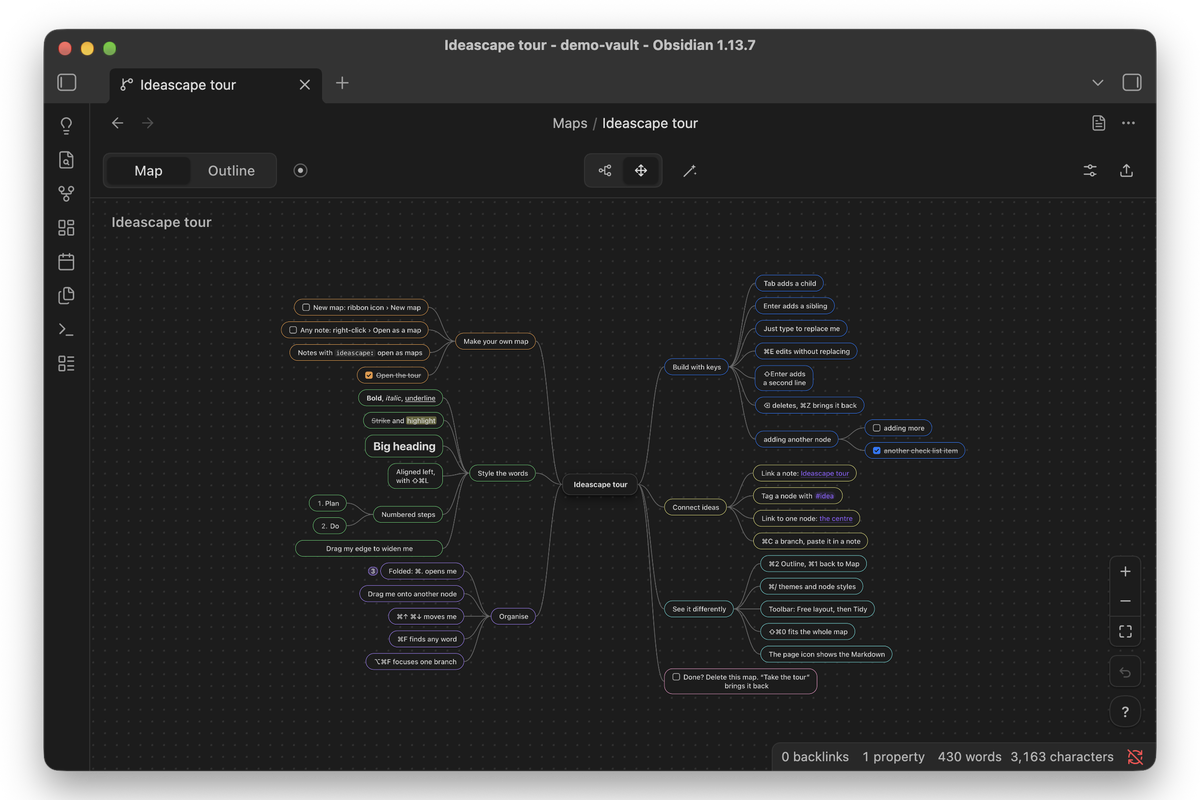Open the 'Ideascape tour' note link

pyautogui.click(x=825, y=473)
